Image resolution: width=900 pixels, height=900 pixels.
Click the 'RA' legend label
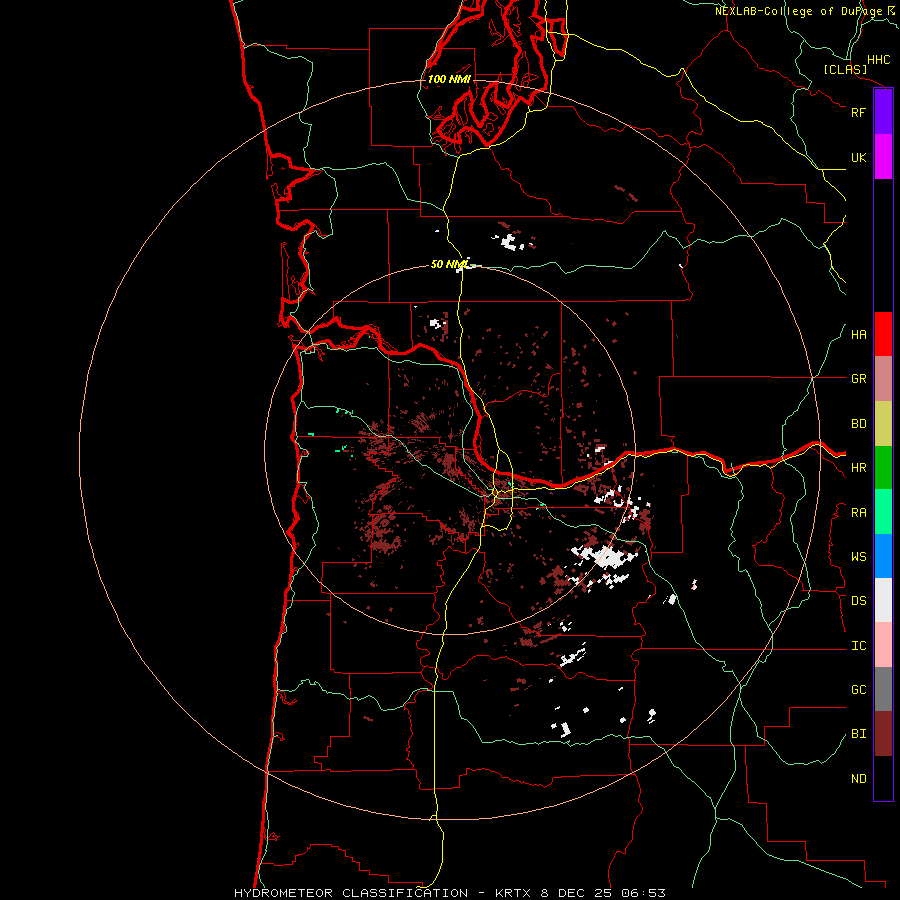click(858, 513)
